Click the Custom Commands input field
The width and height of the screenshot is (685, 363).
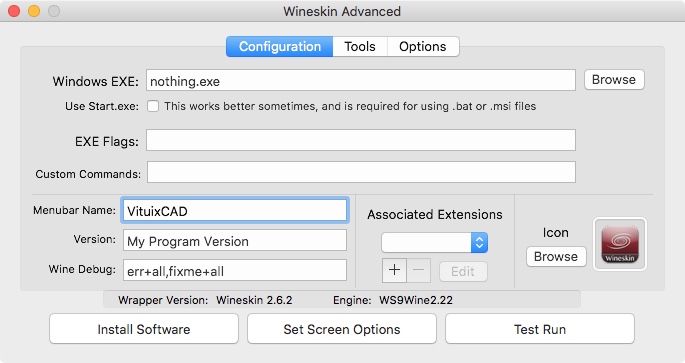(361, 172)
